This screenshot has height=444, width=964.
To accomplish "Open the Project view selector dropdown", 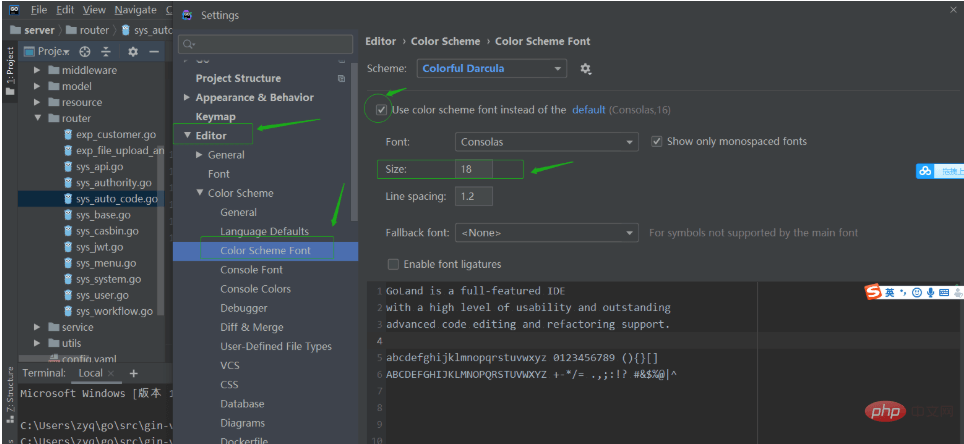I will coord(47,52).
